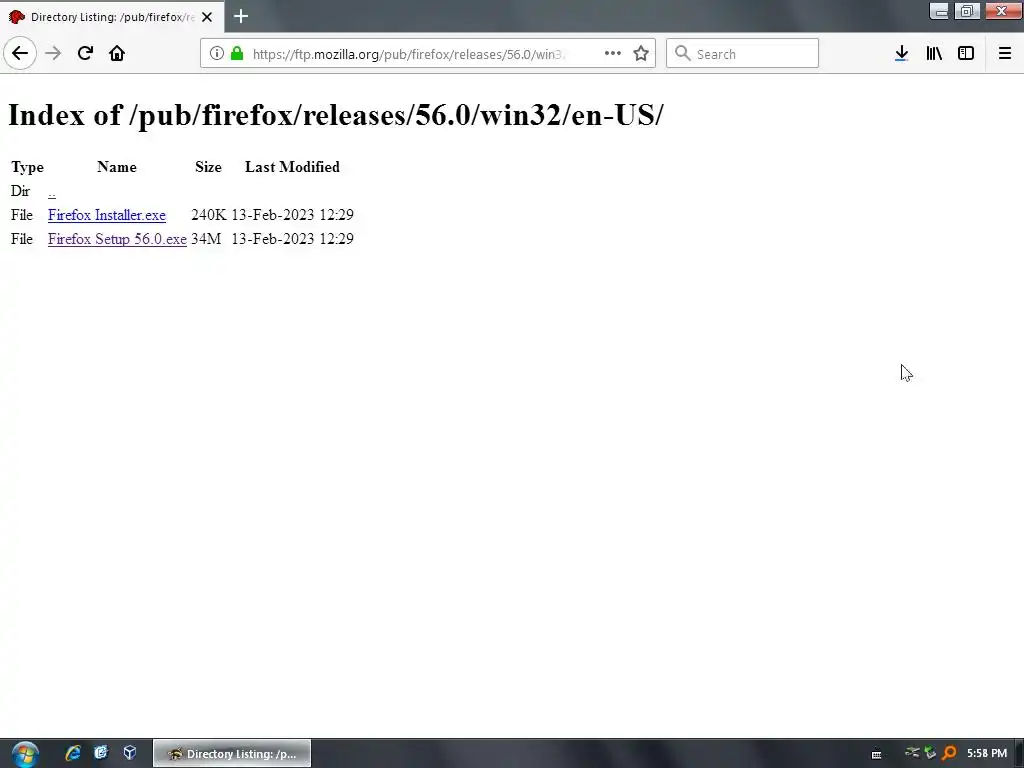Click the '34M' size value
This screenshot has width=1024, height=768.
tap(206, 239)
